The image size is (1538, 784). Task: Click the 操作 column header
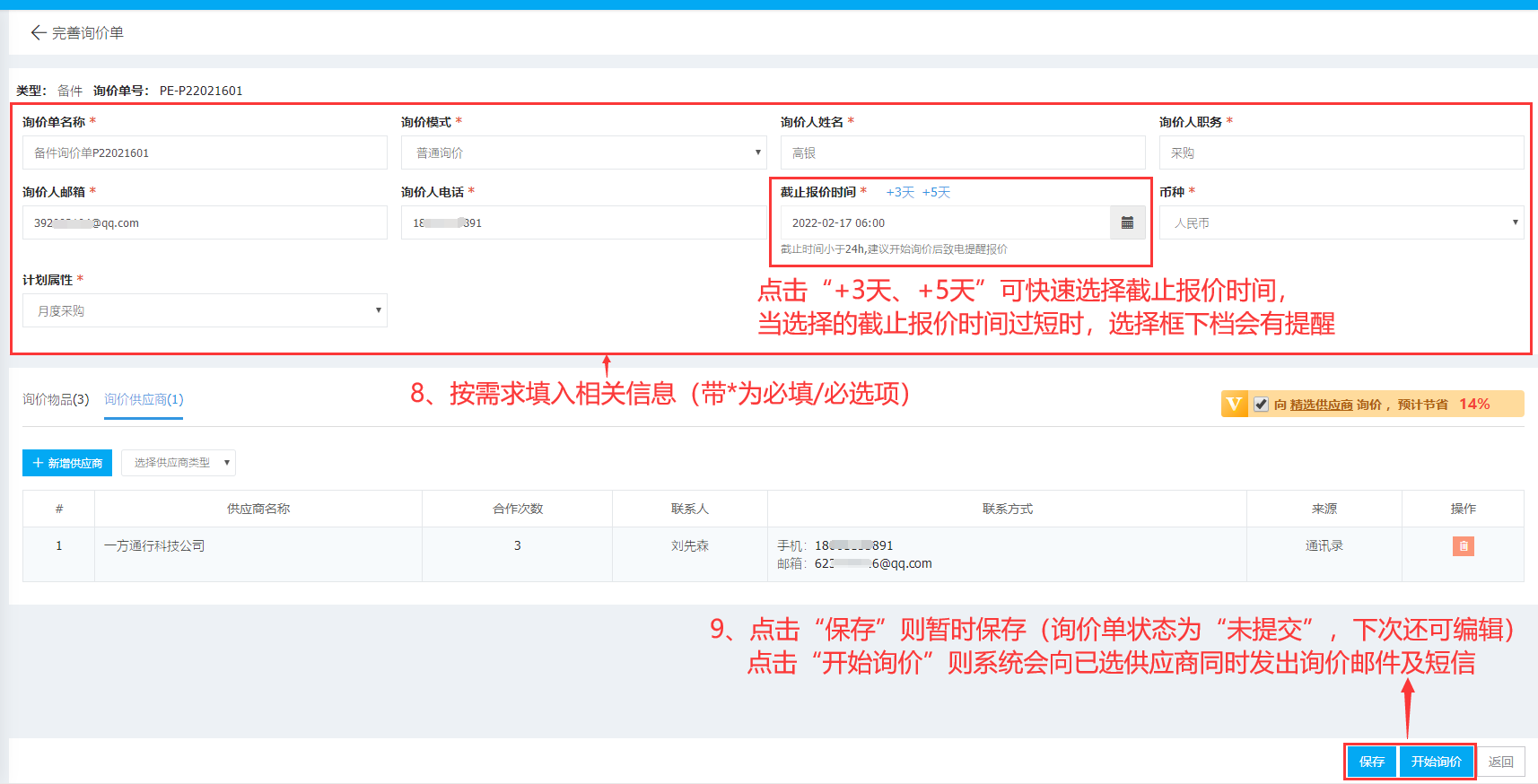pyautogui.click(x=1464, y=509)
